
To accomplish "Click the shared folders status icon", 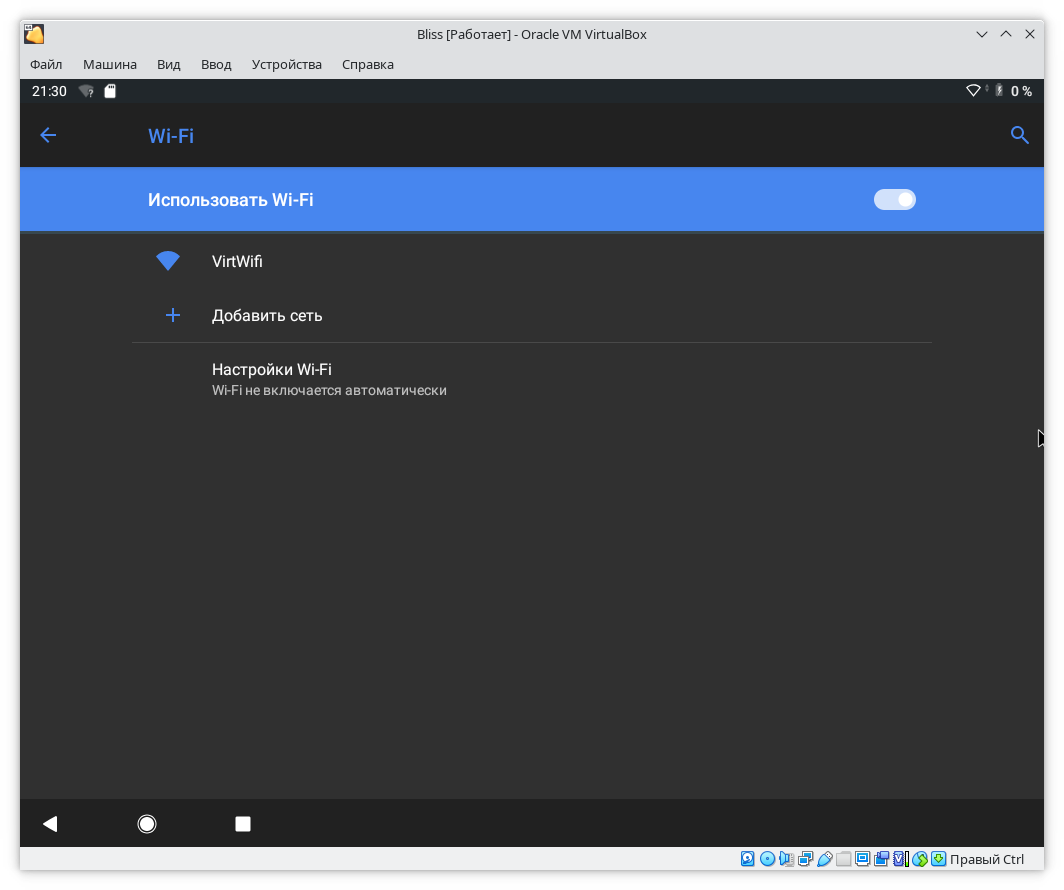I will [844, 859].
